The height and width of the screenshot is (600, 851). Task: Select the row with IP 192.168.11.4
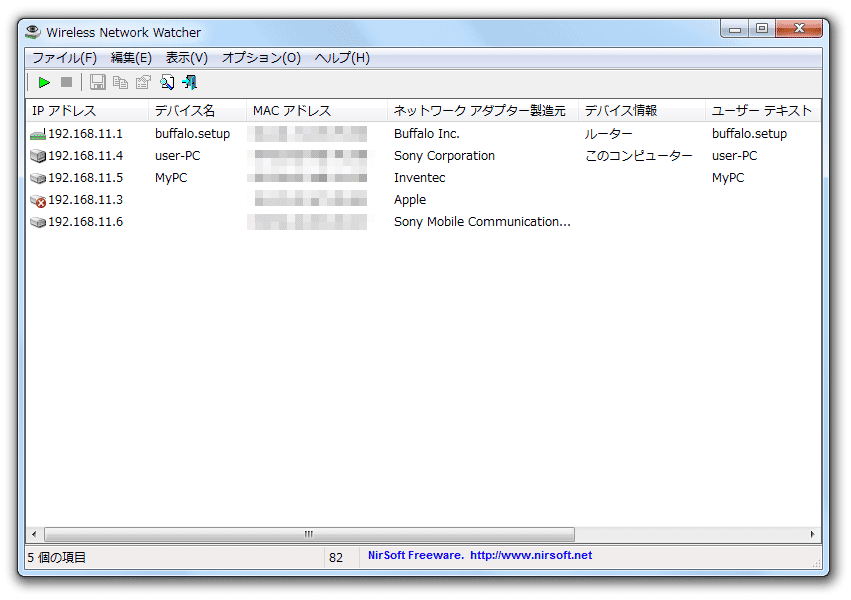click(423, 156)
